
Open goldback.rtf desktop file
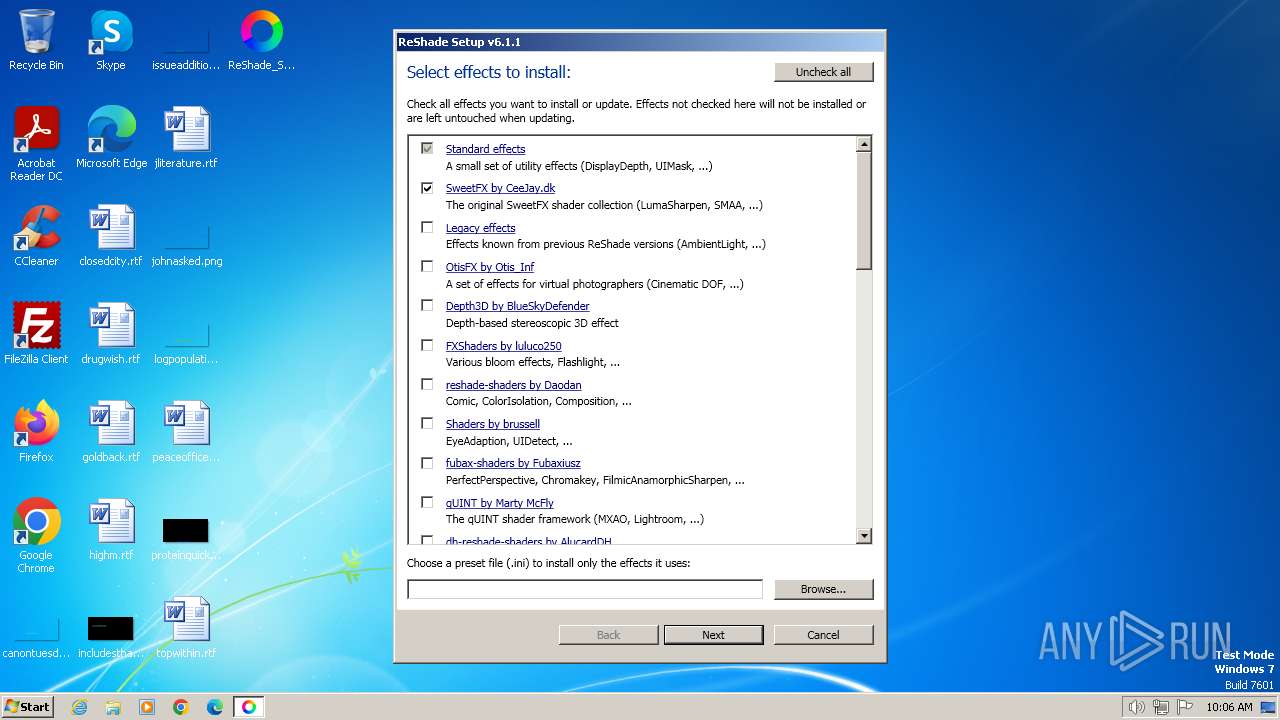(111, 432)
